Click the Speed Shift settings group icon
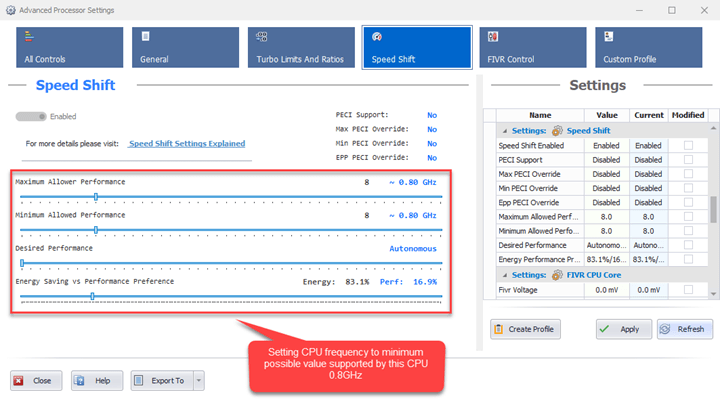The height and width of the screenshot is (405, 720). click(x=557, y=131)
